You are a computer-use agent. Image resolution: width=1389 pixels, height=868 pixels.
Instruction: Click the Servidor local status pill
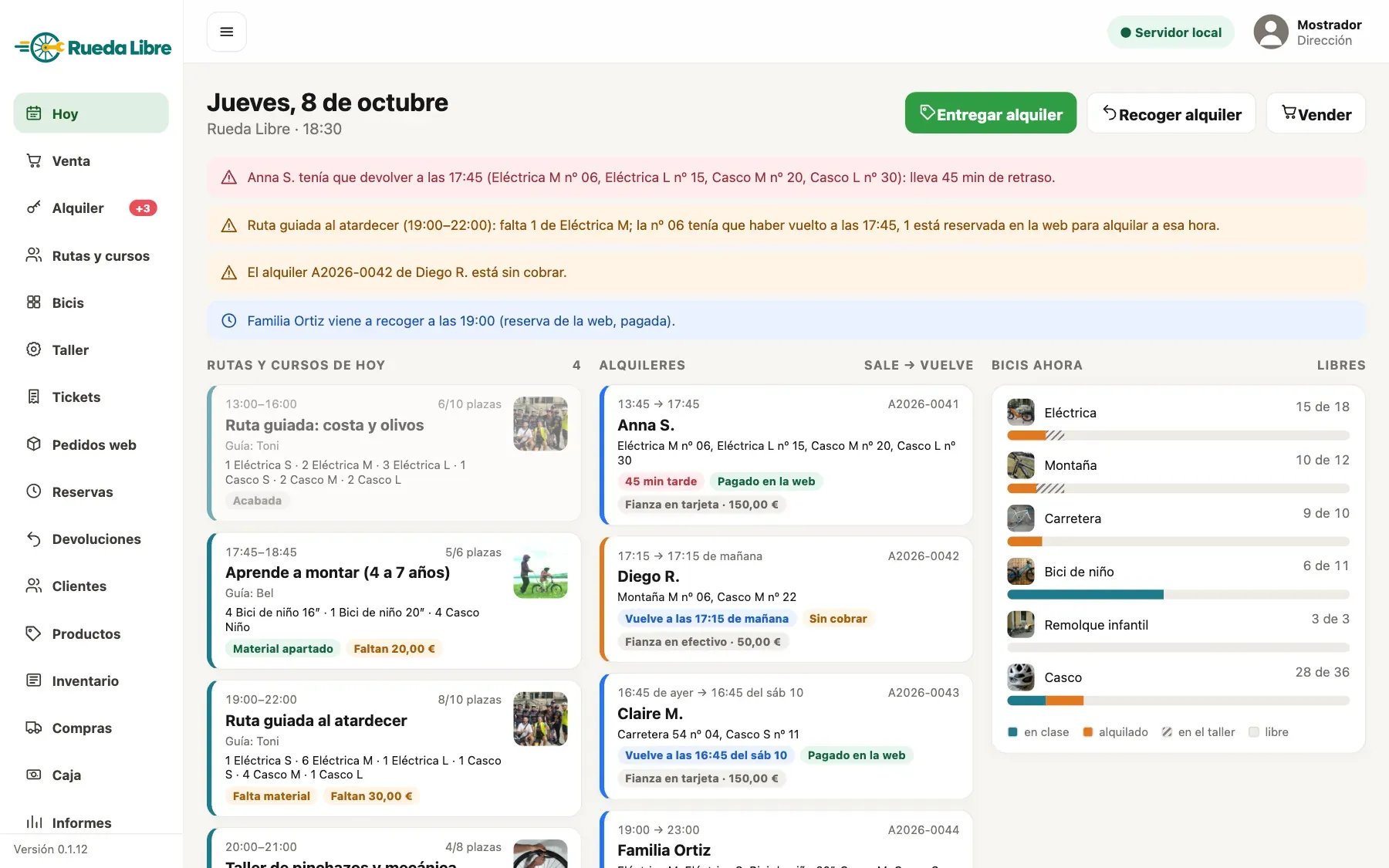(x=1171, y=32)
